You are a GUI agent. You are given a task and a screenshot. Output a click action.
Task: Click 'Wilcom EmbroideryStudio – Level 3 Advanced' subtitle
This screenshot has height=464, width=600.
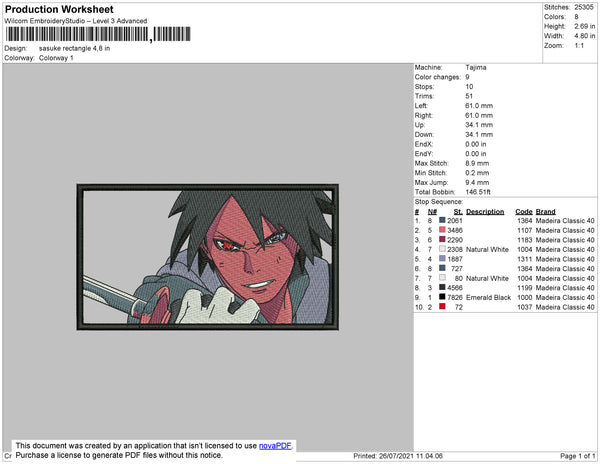(x=76, y=21)
